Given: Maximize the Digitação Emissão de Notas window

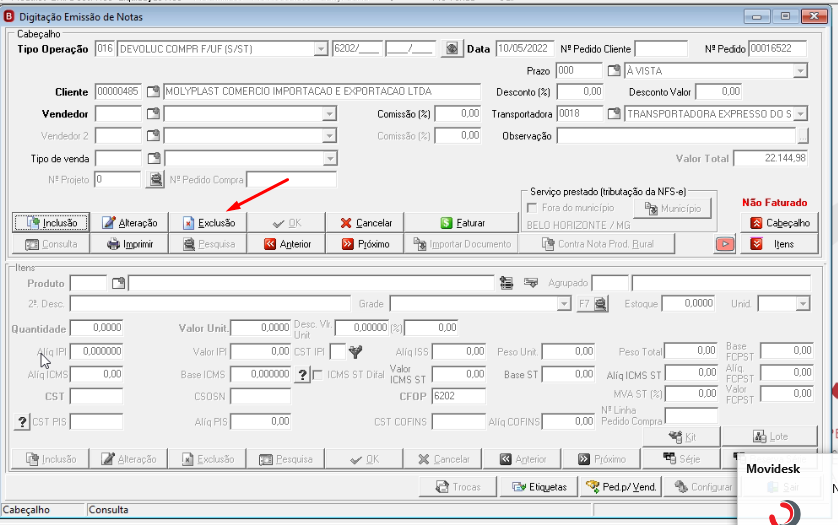Looking at the screenshot, I should 785,16.
